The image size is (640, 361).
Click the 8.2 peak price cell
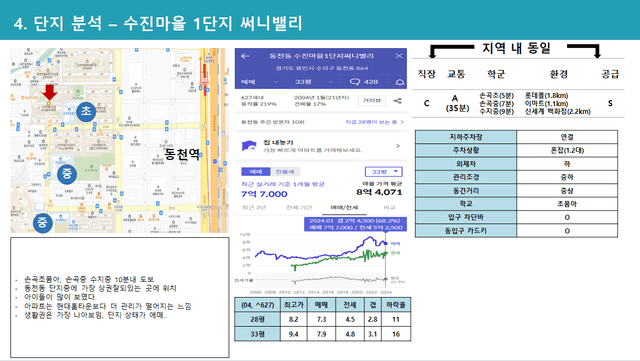click(293, 319)
